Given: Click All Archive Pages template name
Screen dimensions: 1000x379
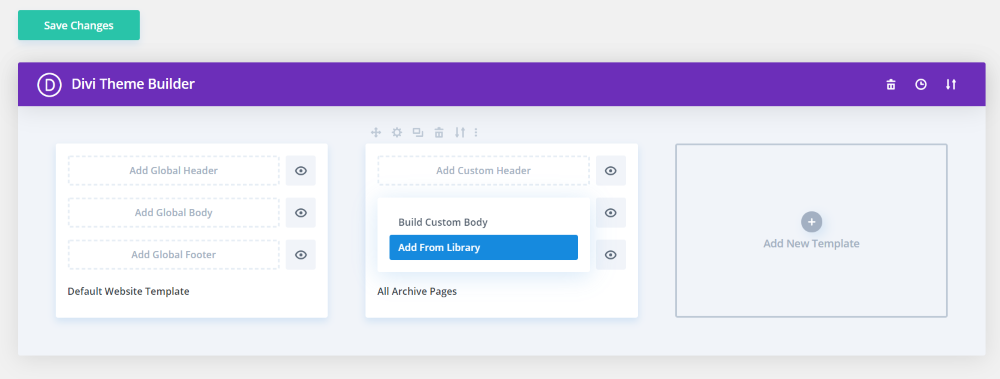Looking at the screenshot, I should point(417,292).
